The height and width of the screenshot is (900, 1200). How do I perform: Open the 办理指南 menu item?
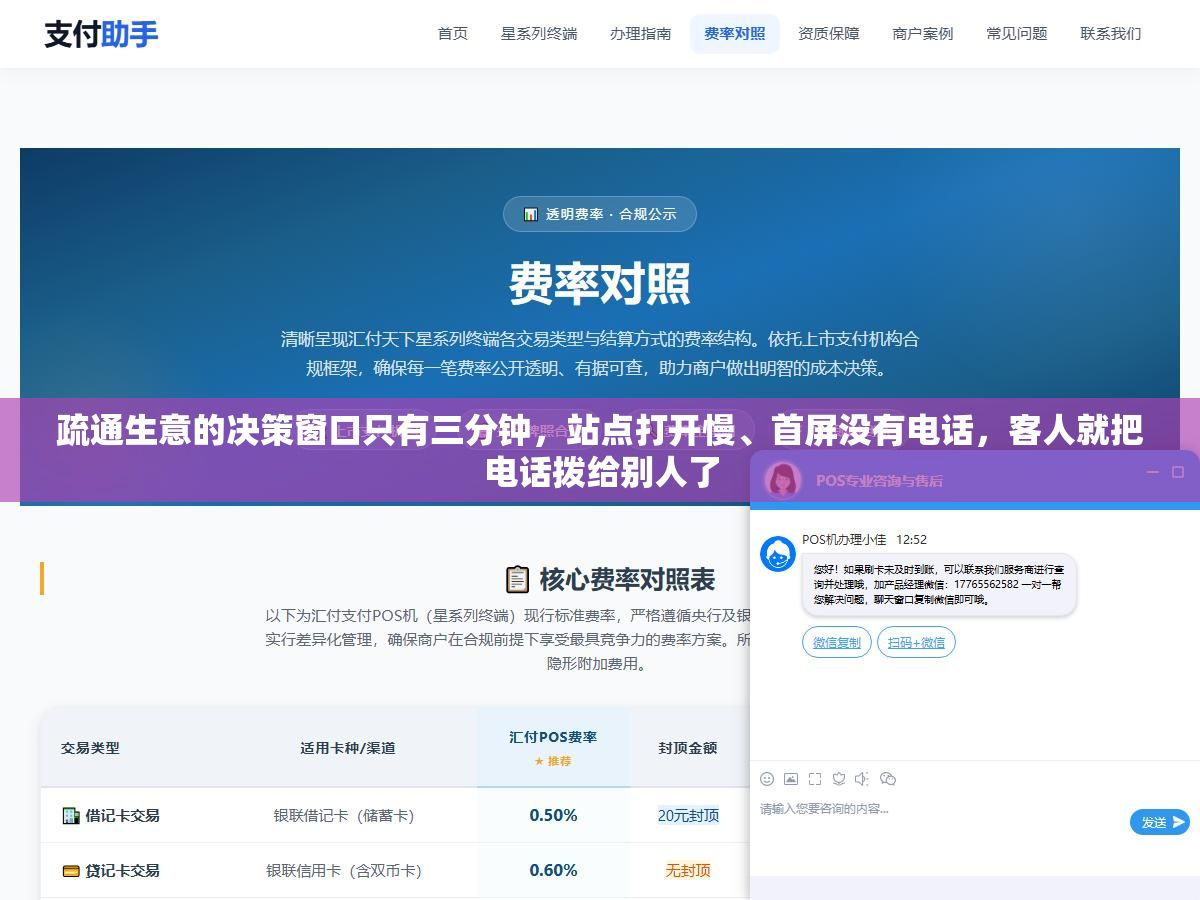[x=641, y=34]
